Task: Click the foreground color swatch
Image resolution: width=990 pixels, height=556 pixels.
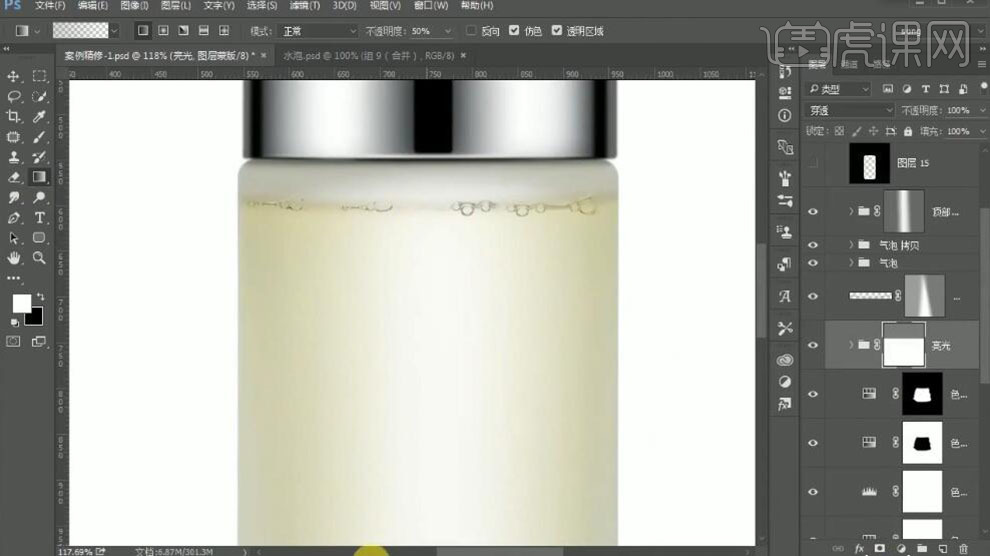Action: (x=21, y=304)
